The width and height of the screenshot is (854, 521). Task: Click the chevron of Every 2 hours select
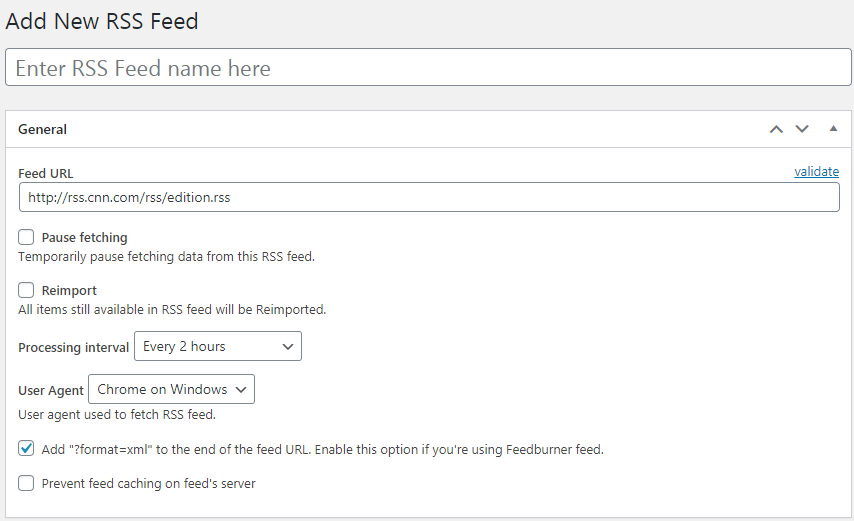tap(288, 347)
